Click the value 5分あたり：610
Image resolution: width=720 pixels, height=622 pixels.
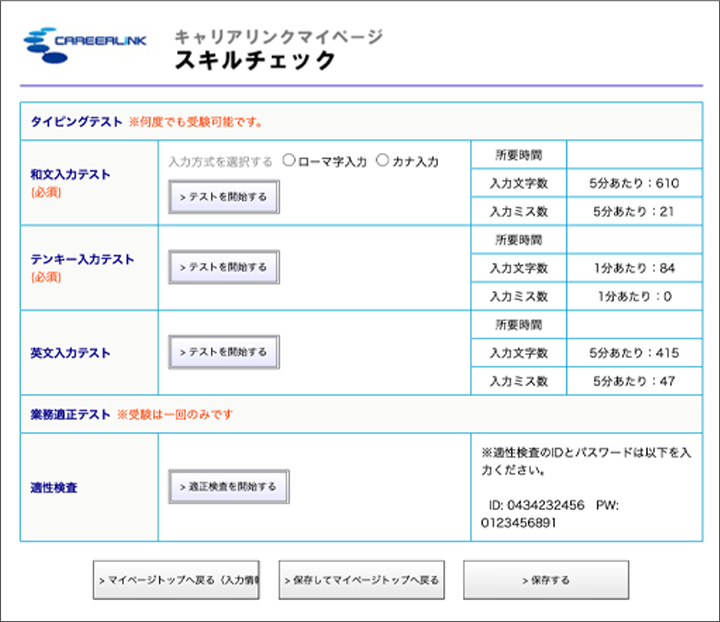634,183
